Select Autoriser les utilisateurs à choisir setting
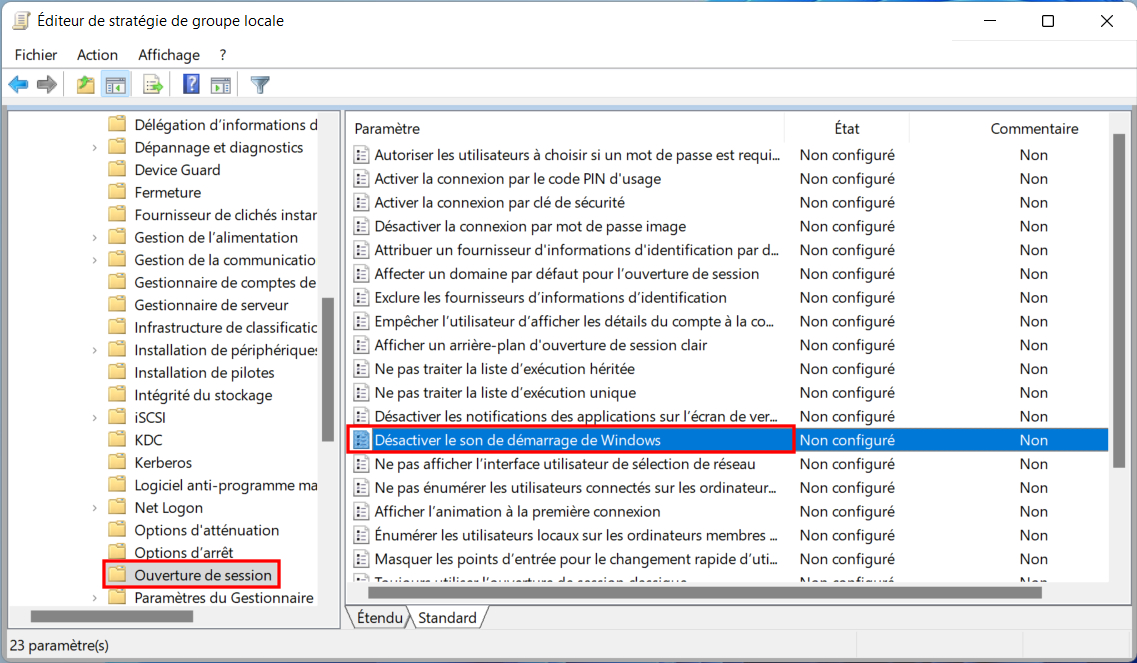 (x=577, y=155)
